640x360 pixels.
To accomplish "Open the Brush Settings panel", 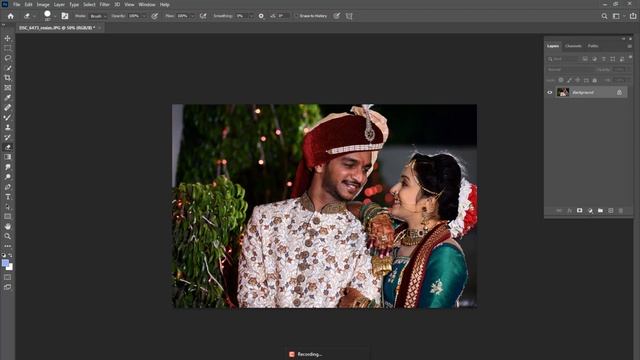I will point(65,16).
